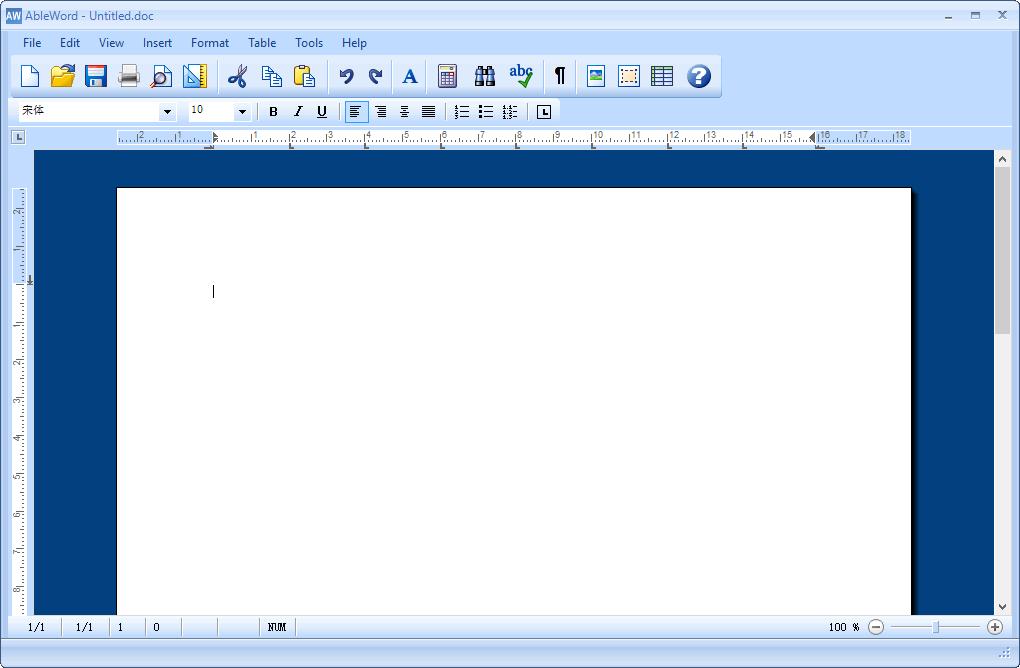Open a file with folder icon
1020x668 pixels.
[x=62, y=76]
